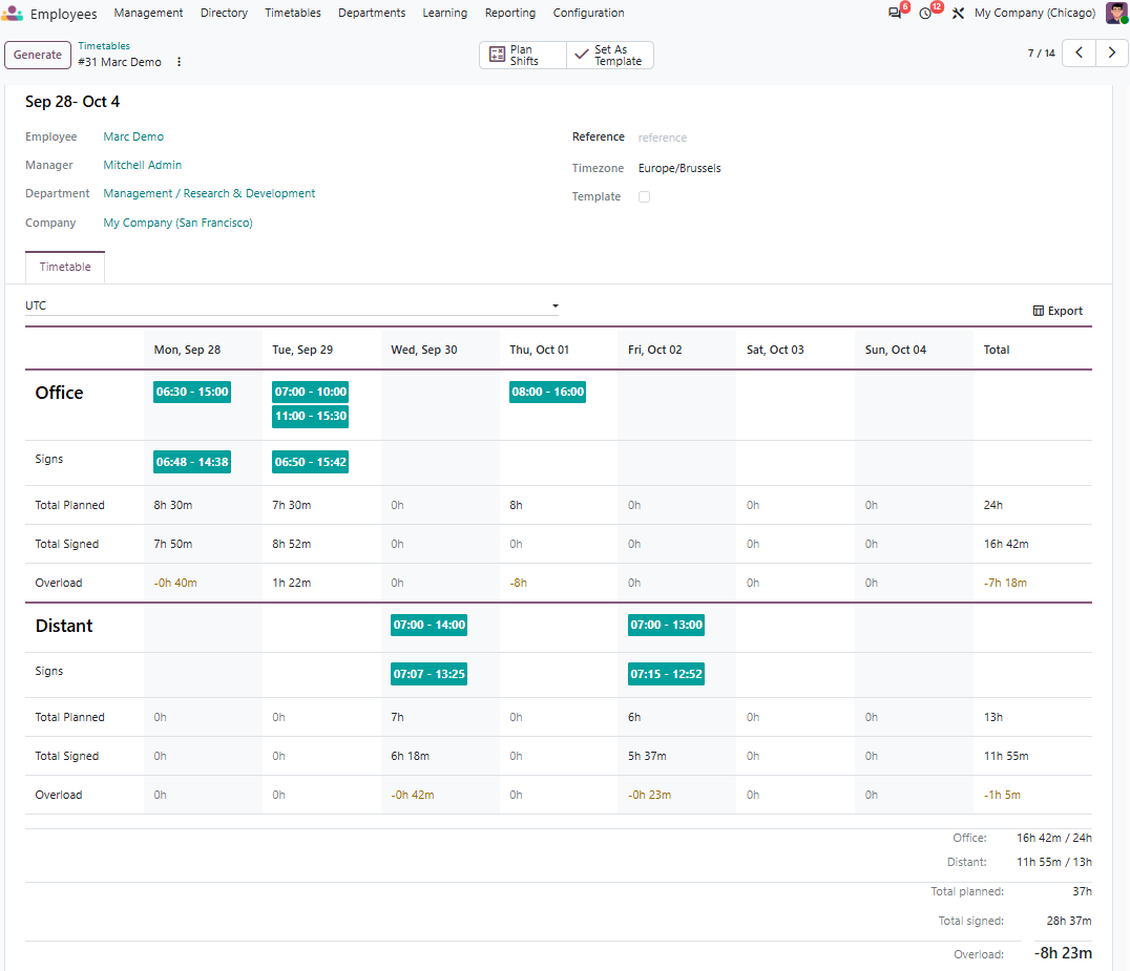Click the -0h 42m overload value
1130x971 pixels.
(x=413, y=795)
